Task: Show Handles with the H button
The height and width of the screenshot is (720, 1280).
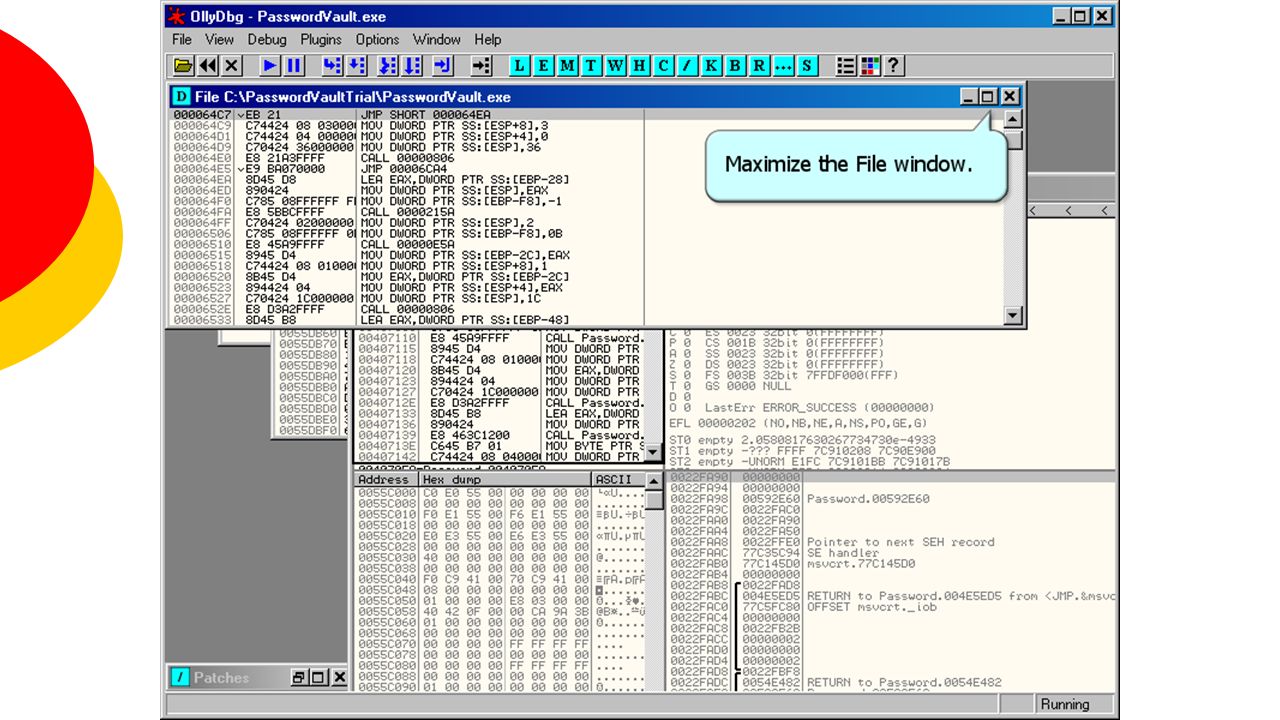Action: (x=639, y=65)
